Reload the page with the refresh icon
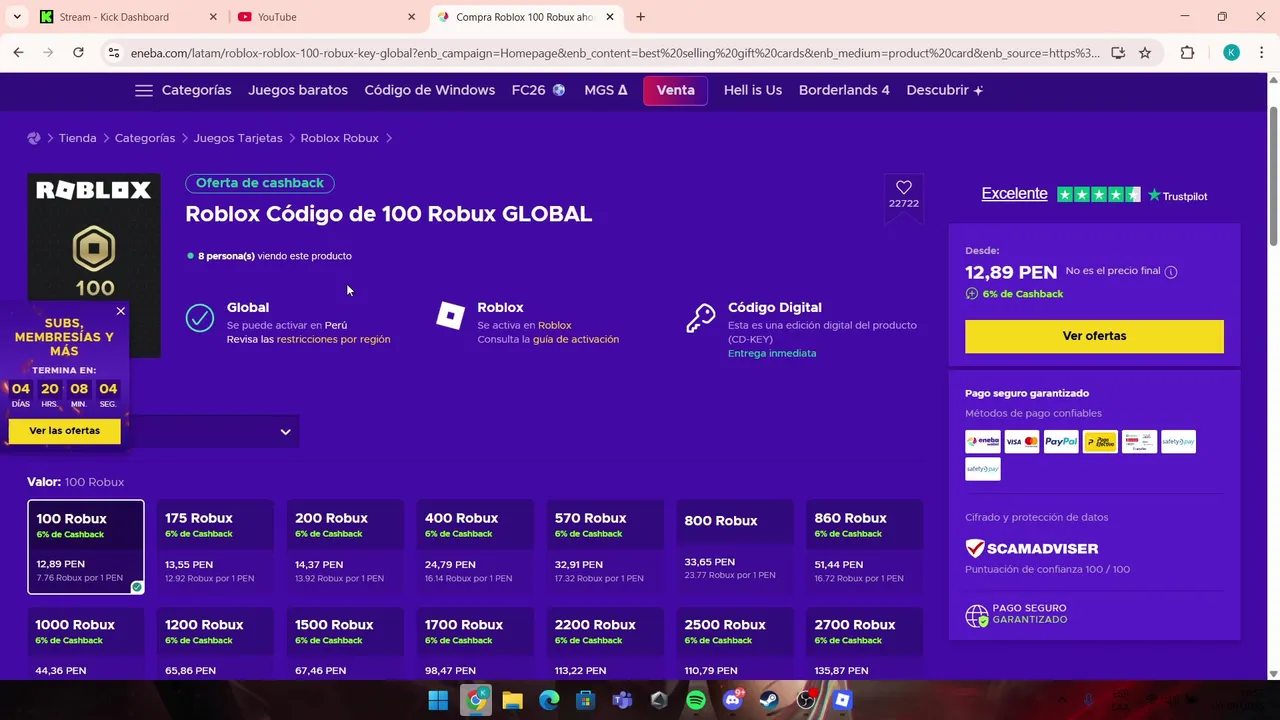Image resolution: width=1280 pixels, height=720 pixels. 78,53
